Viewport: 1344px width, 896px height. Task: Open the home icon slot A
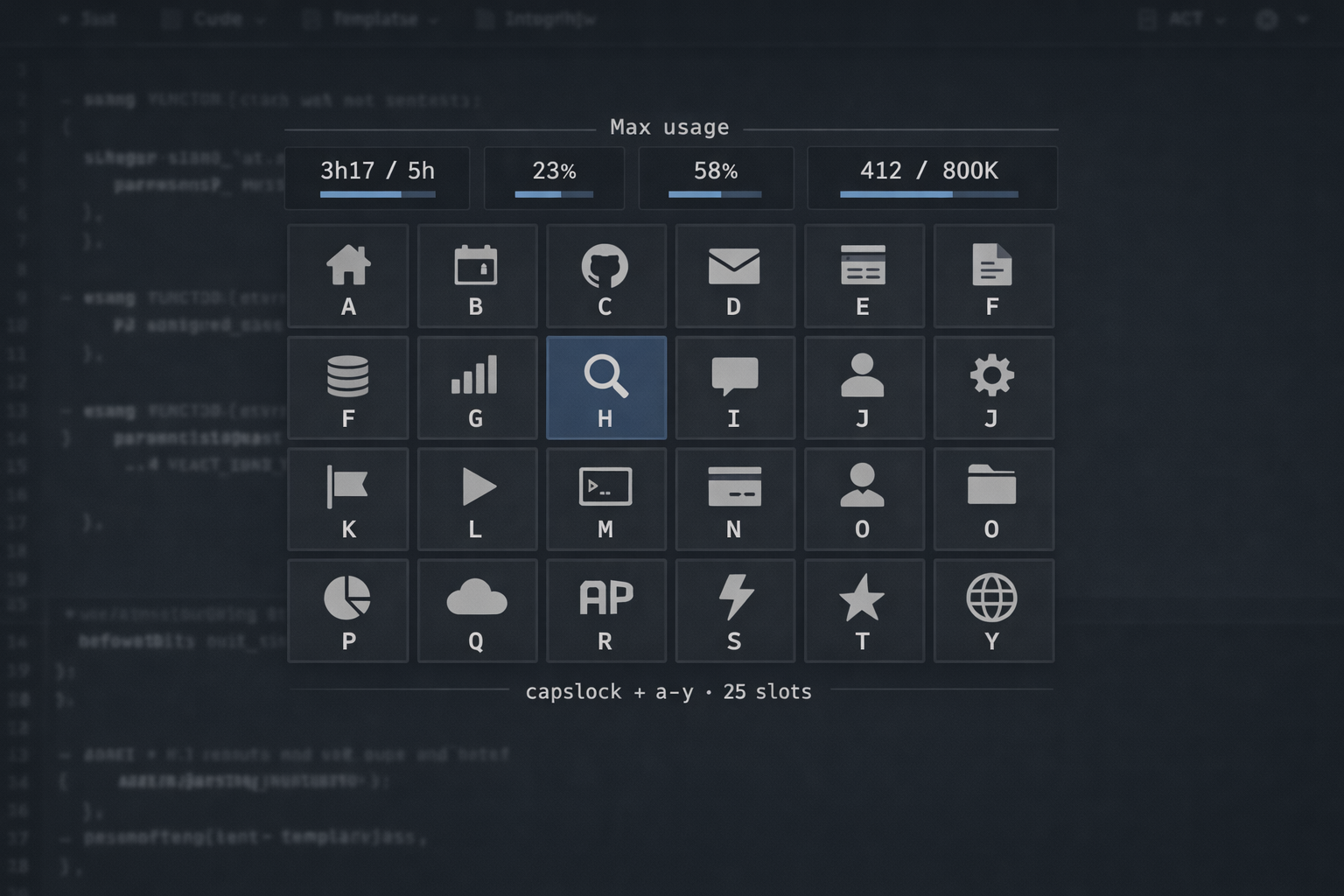(347, 276)
